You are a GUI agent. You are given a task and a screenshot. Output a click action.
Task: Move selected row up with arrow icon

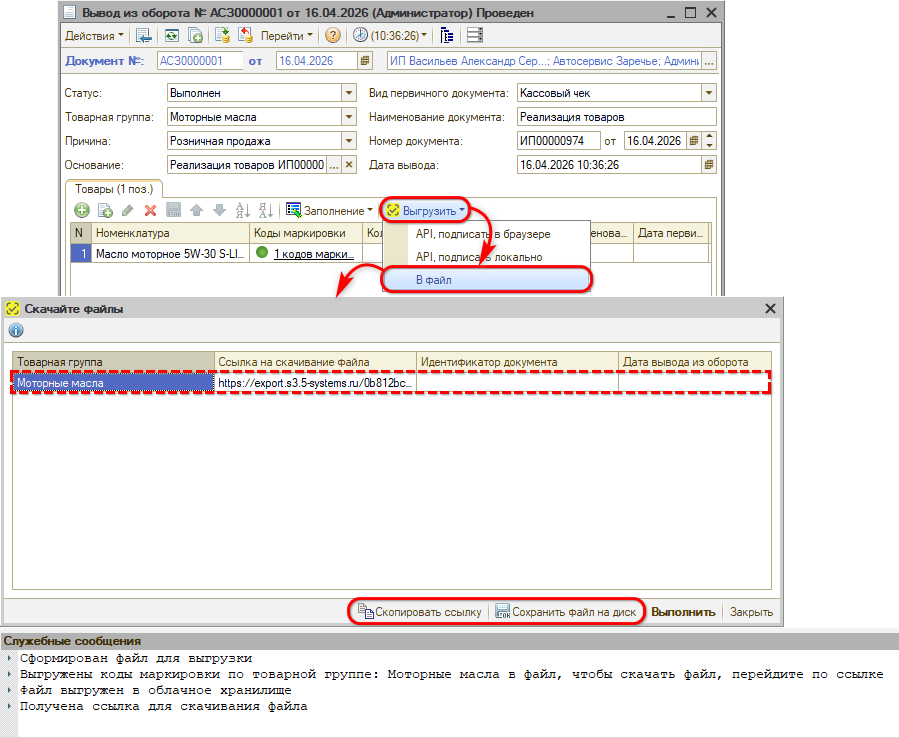tap(196, 211)
